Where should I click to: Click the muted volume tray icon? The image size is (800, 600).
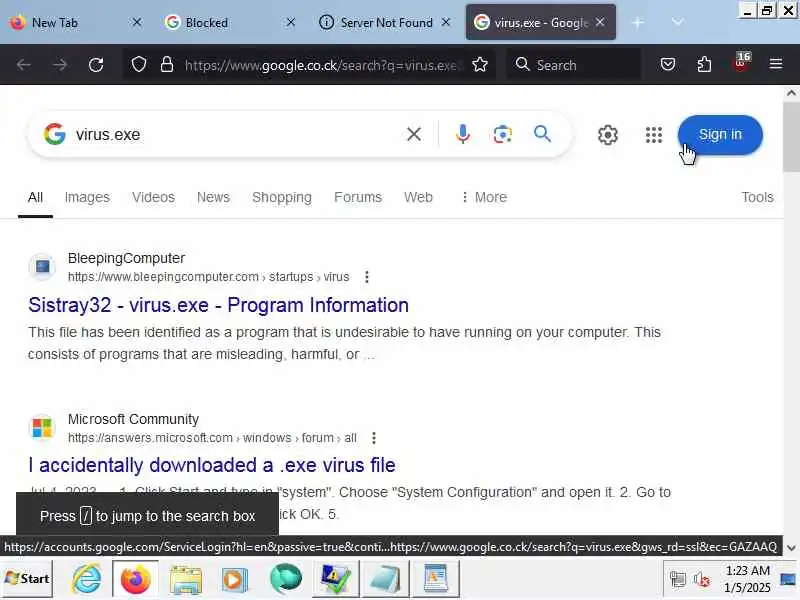702,580
